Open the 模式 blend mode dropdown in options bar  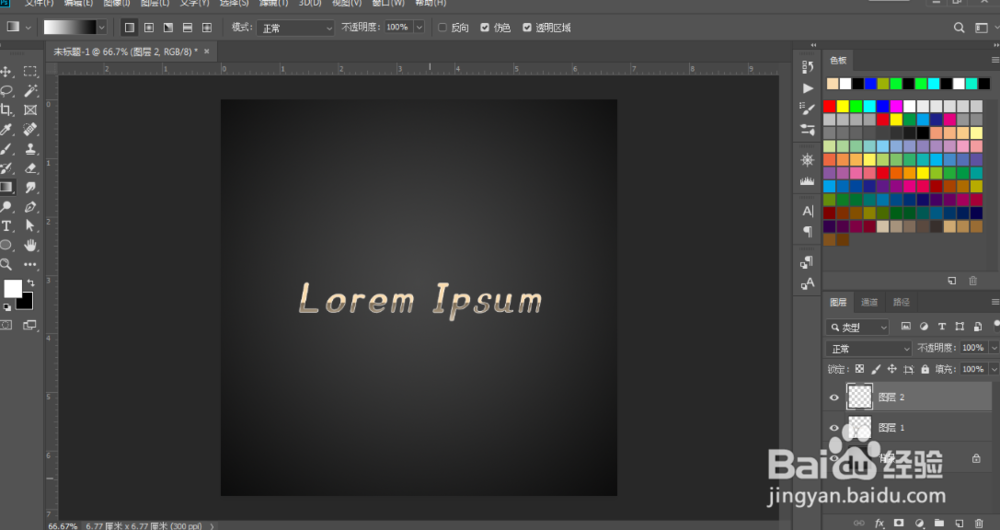[x=296, y=28]
